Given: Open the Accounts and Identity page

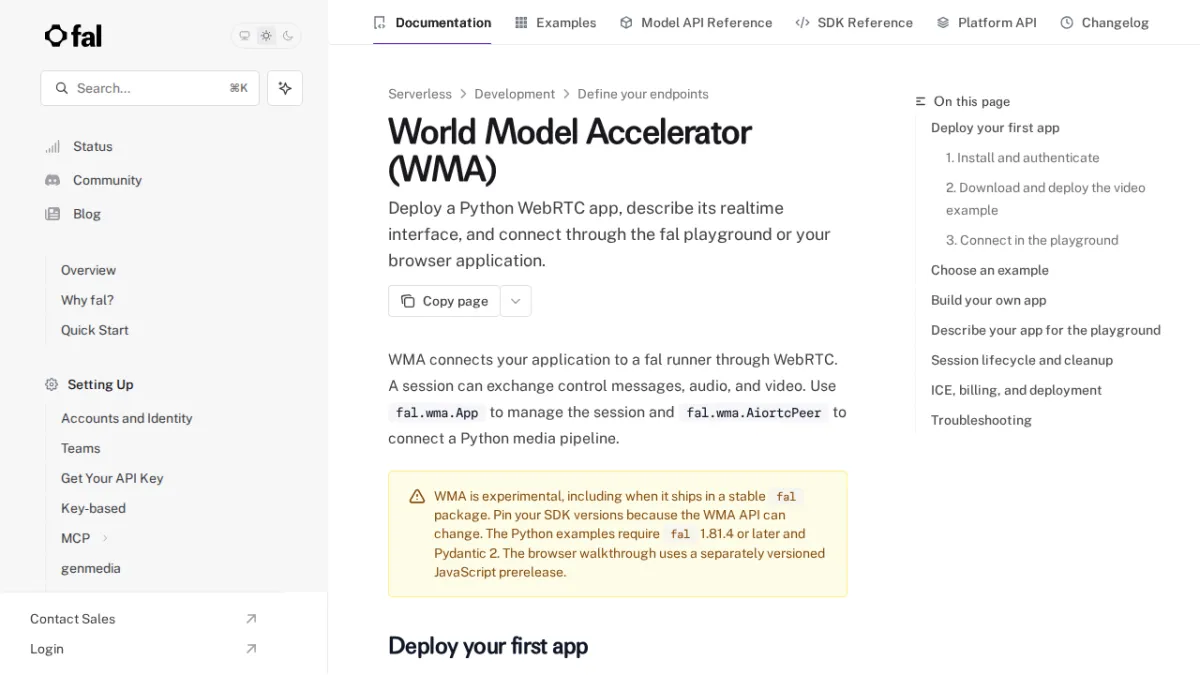Looking at the screenshot, I should pos(127,418).
